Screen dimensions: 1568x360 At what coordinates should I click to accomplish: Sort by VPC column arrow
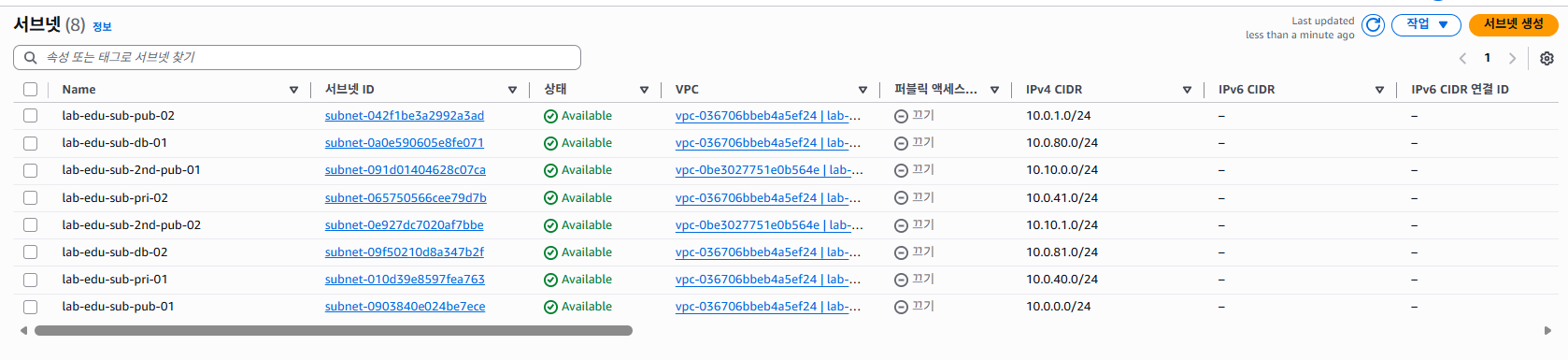tap(862, 90)
